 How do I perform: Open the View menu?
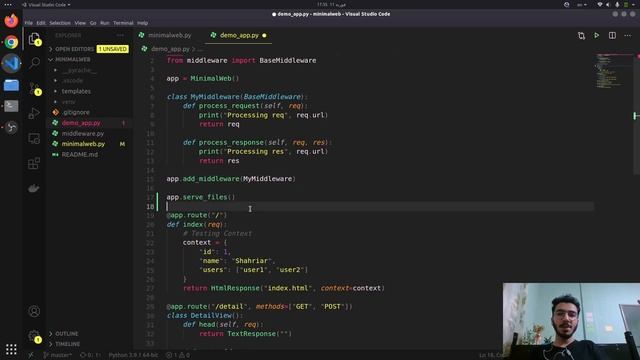pyautogui.click(x=80, y=23)
